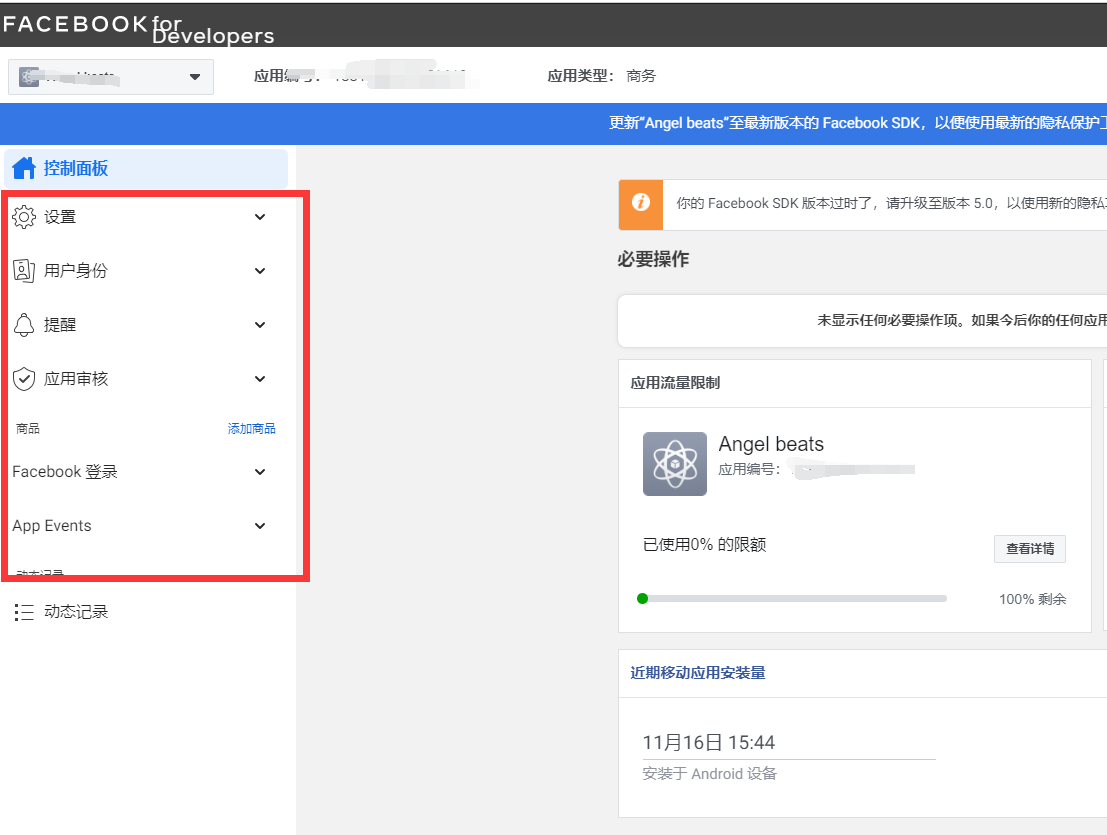This screenshot has width=1107, height=835.
Task: Expand the 设置 section chevron
Action: pos(260,217)
